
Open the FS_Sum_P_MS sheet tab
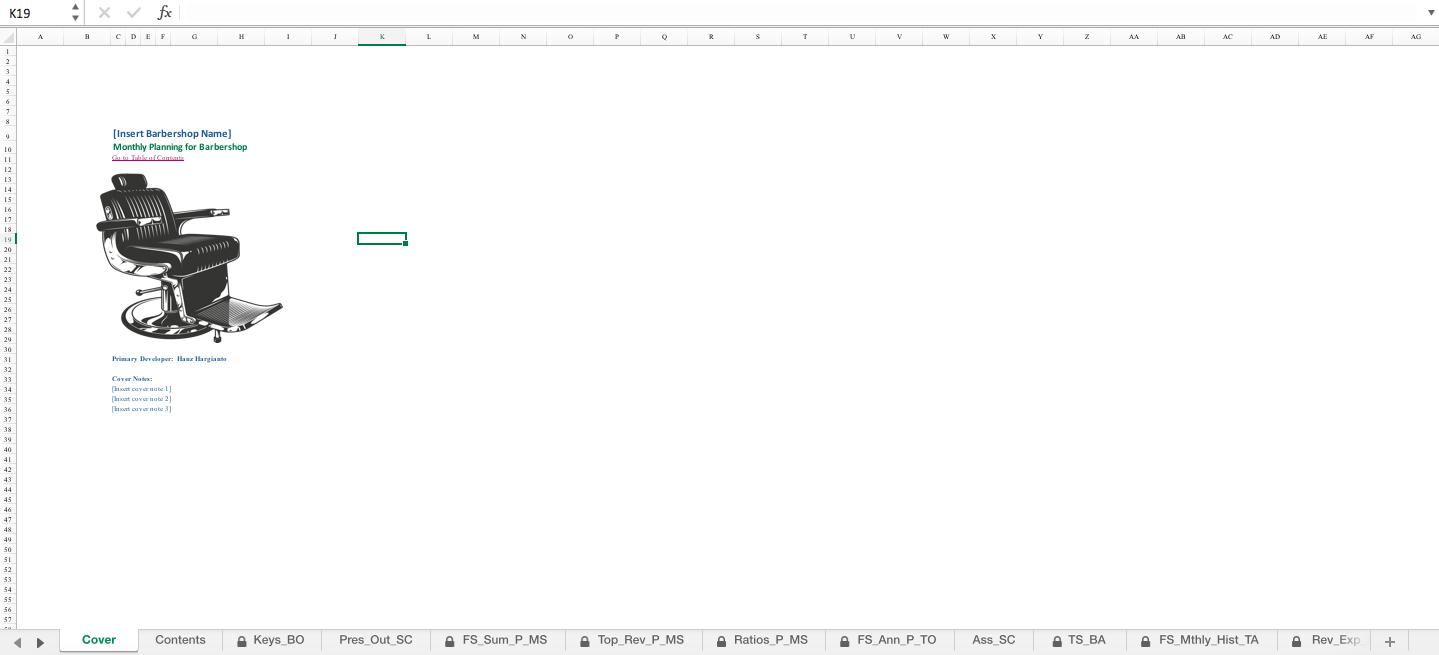[x=497, y=640]
